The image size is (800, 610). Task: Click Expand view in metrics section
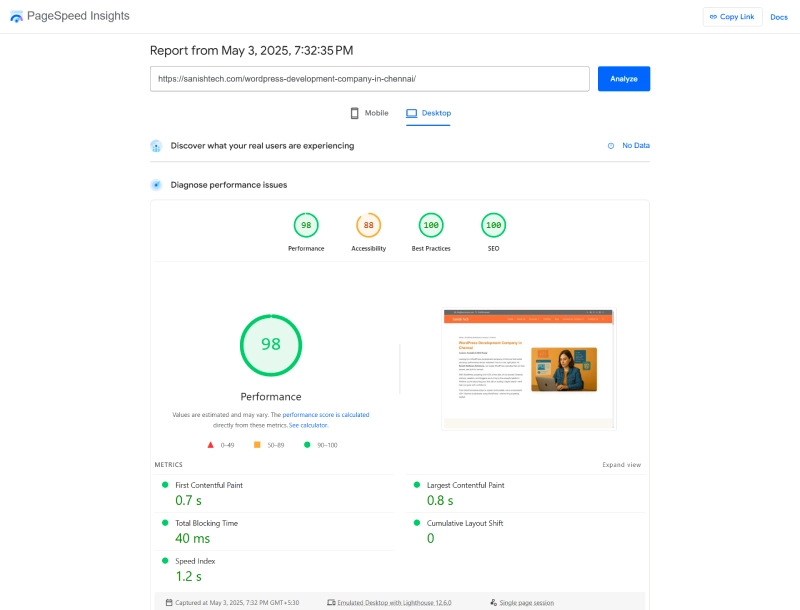tap(621, 465)
